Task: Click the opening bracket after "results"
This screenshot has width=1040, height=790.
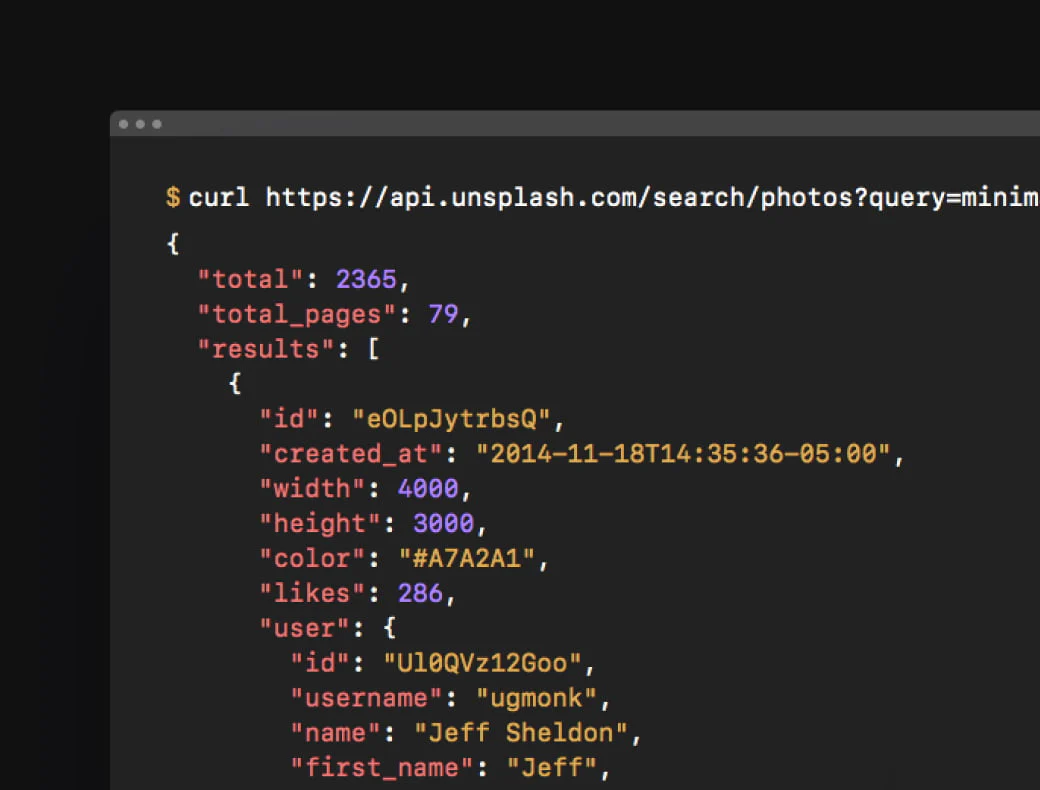Action: coord(374,349)
